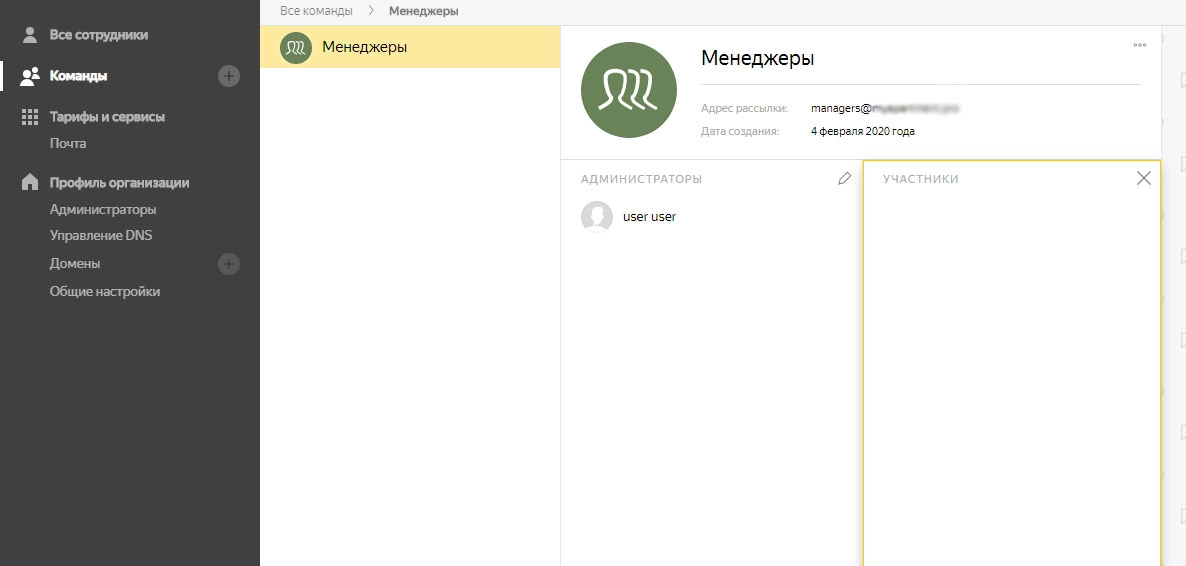Go to Администраторы in sidebar
Viewport: 1186px width, 566px height.
103,209
